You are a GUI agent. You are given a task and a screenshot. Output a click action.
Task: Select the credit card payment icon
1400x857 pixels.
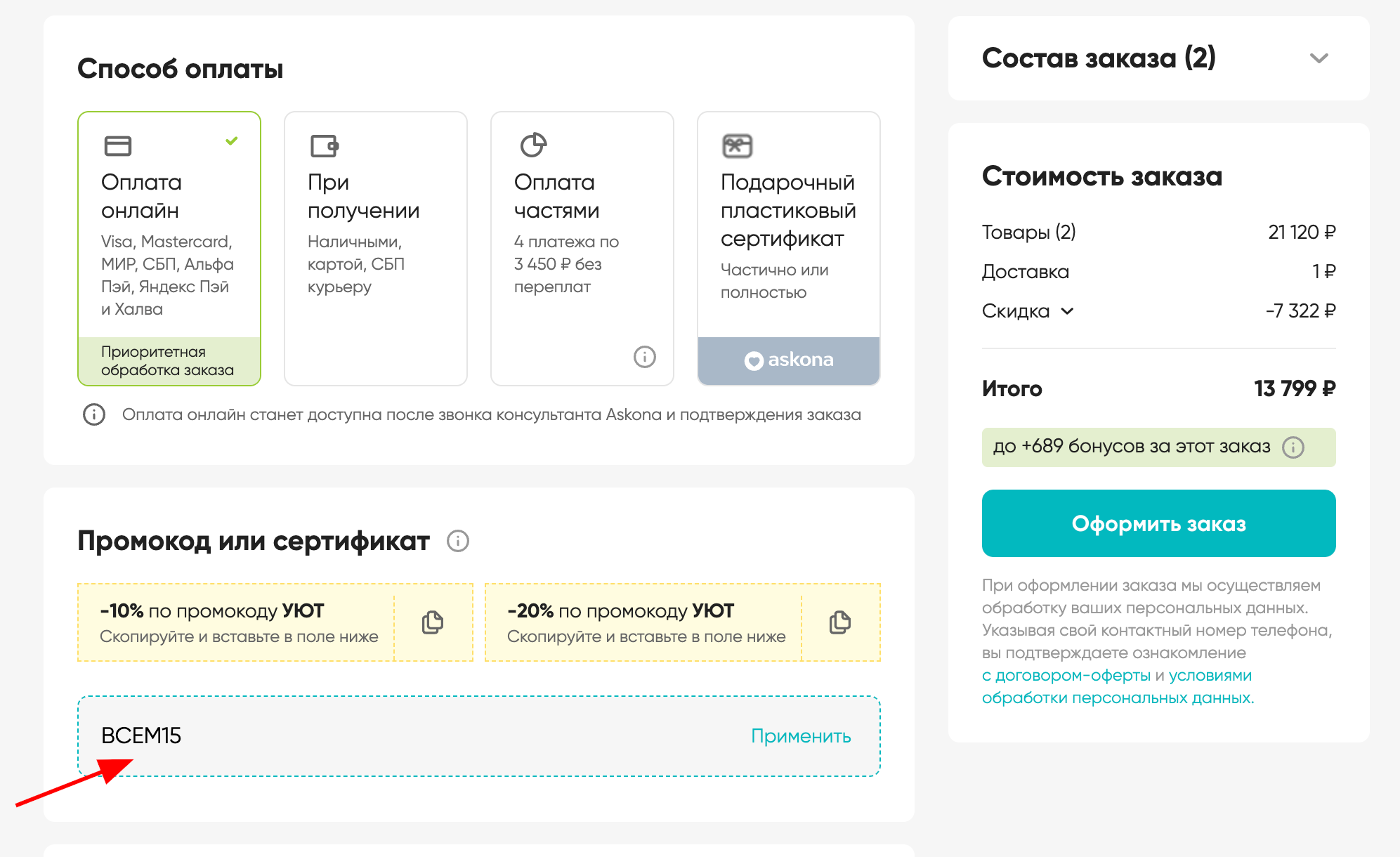(117, 146)
